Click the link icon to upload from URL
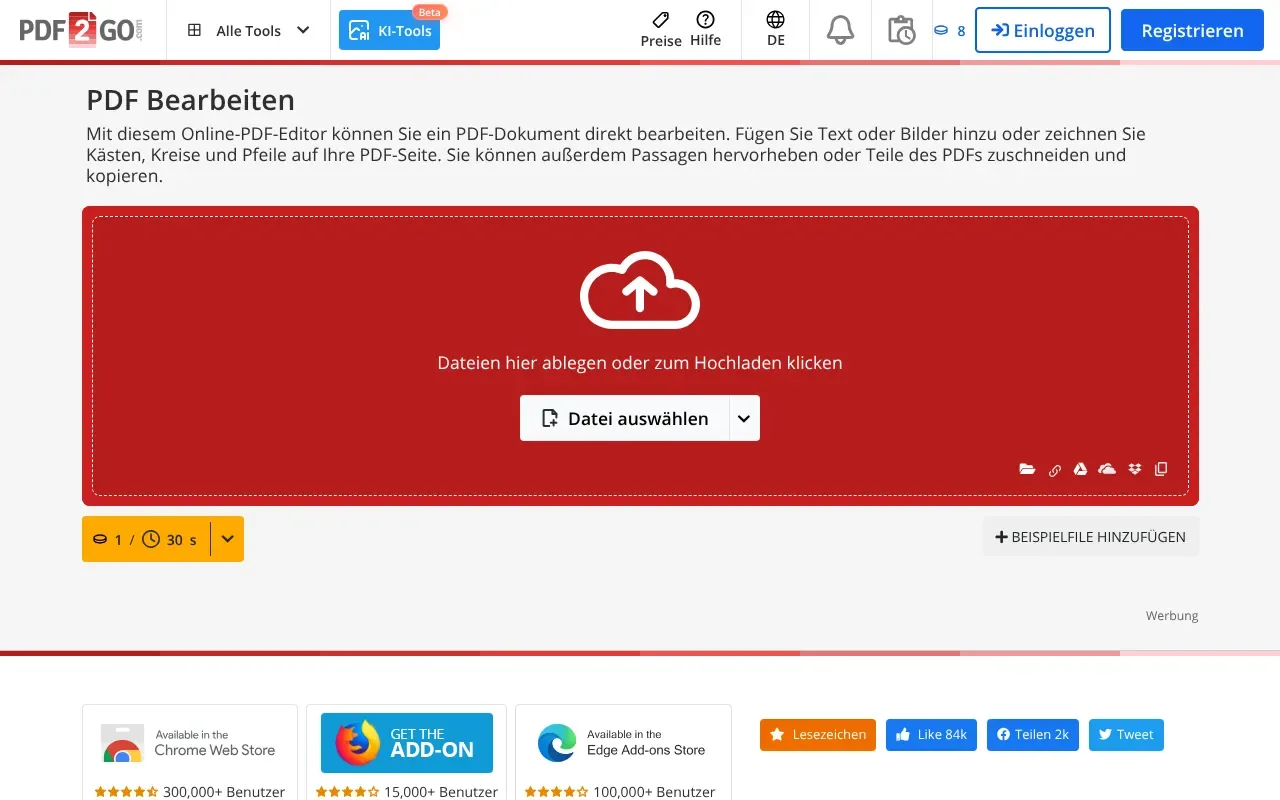The image size is (1280, 800). point(1054,470)
